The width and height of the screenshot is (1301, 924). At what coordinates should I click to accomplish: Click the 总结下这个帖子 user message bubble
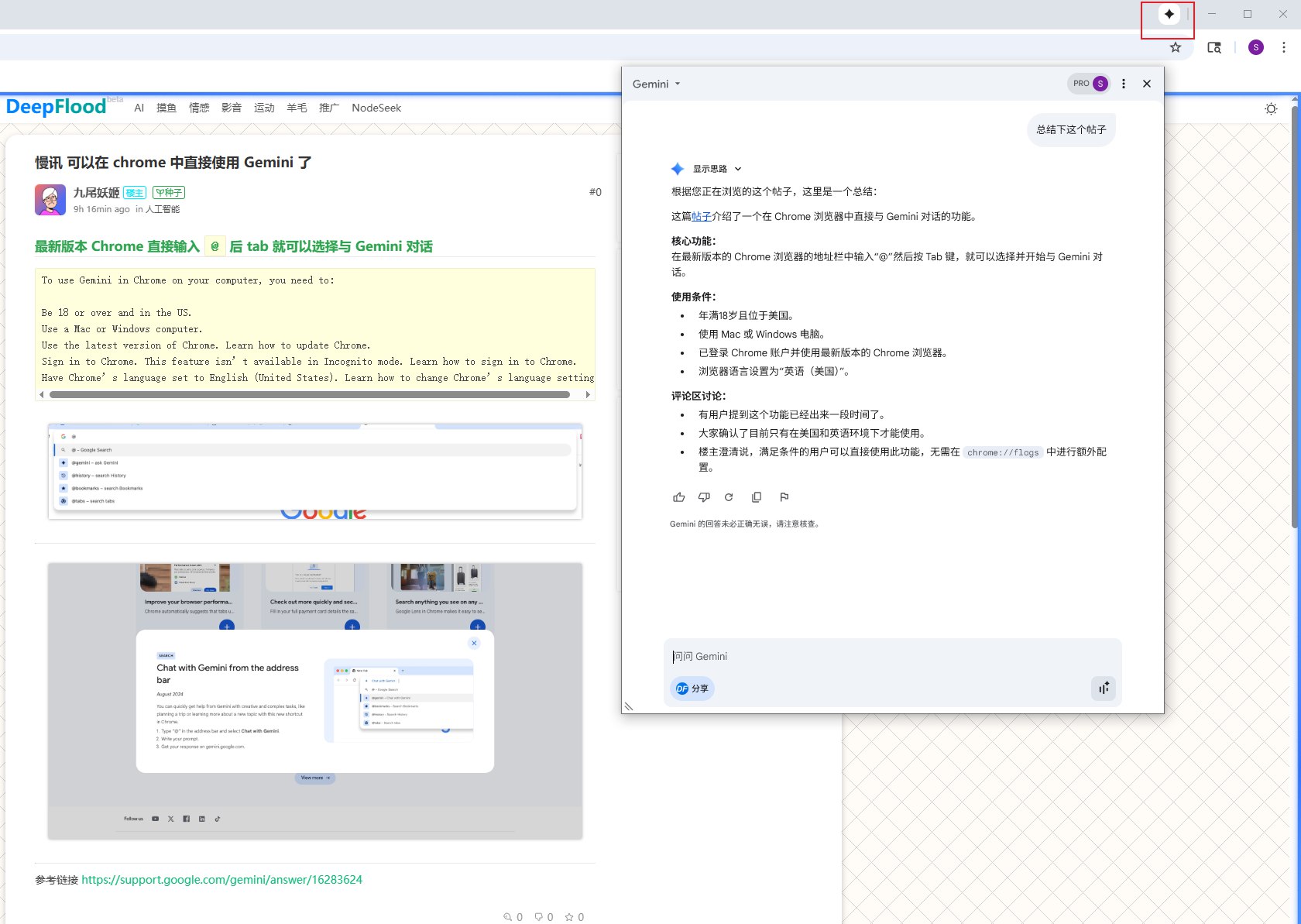pos(1071,129)
